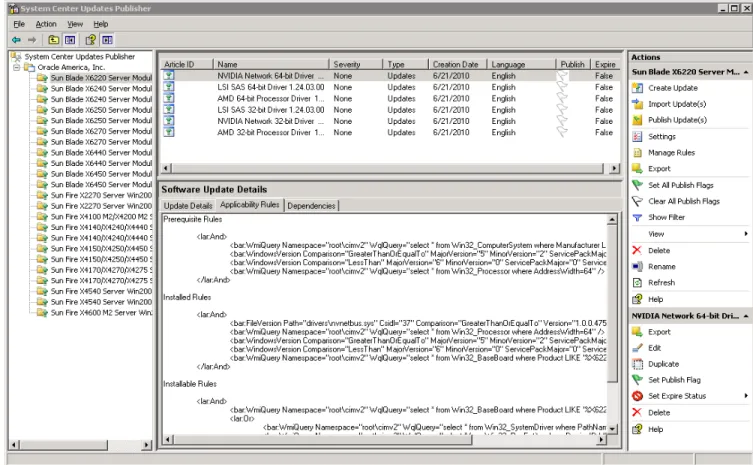The width and height of the screenshot is (753, 465).
Task: Click the tree pane horizontal scrollbar right arrow
Action: click(146, 445)
